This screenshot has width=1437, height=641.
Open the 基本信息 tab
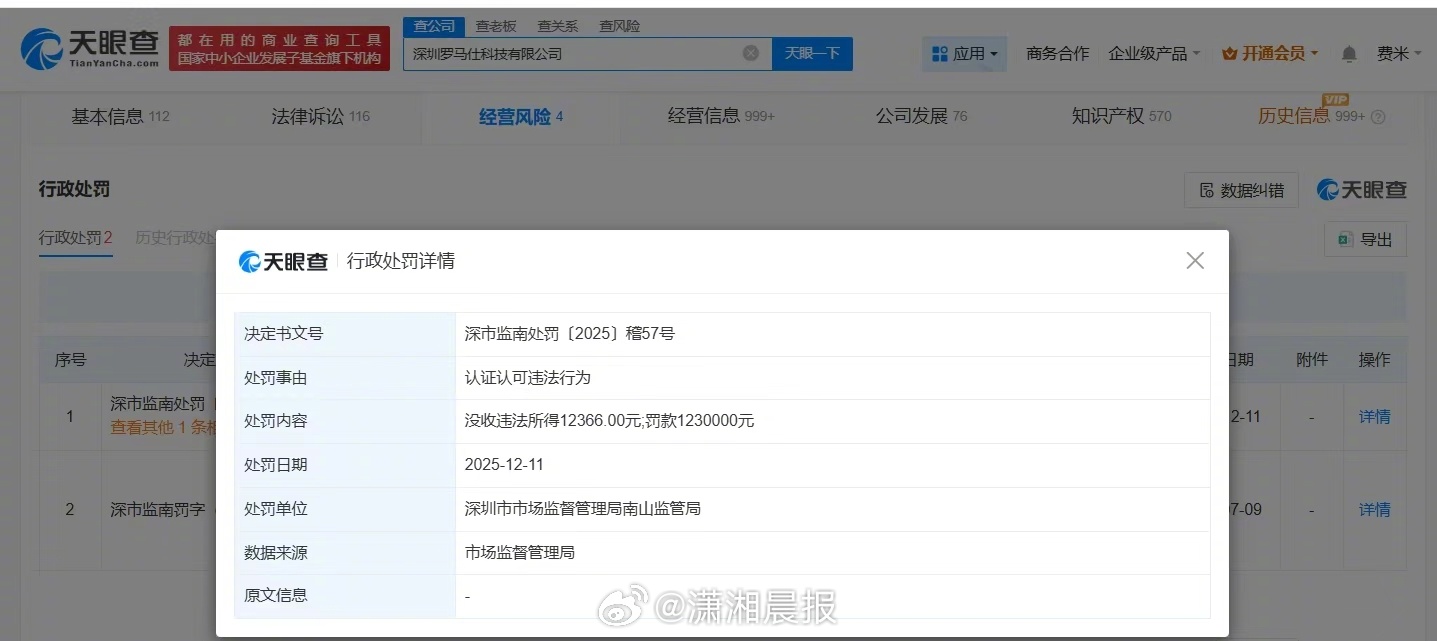click(120, 117)
